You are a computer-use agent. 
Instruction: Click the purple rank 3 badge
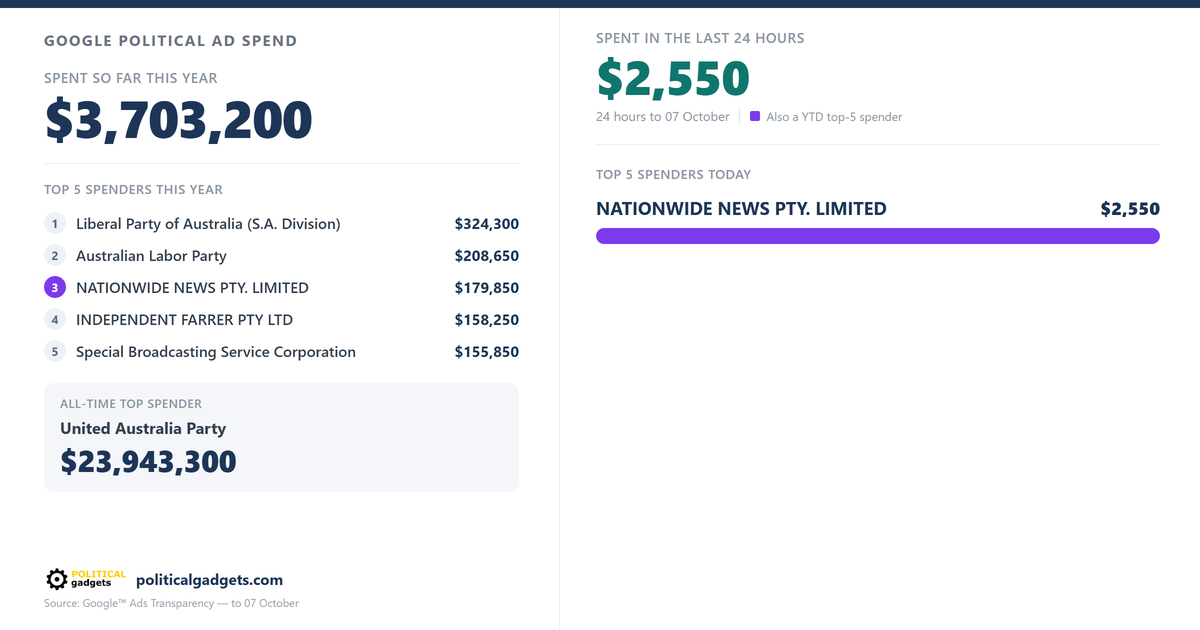55,288
